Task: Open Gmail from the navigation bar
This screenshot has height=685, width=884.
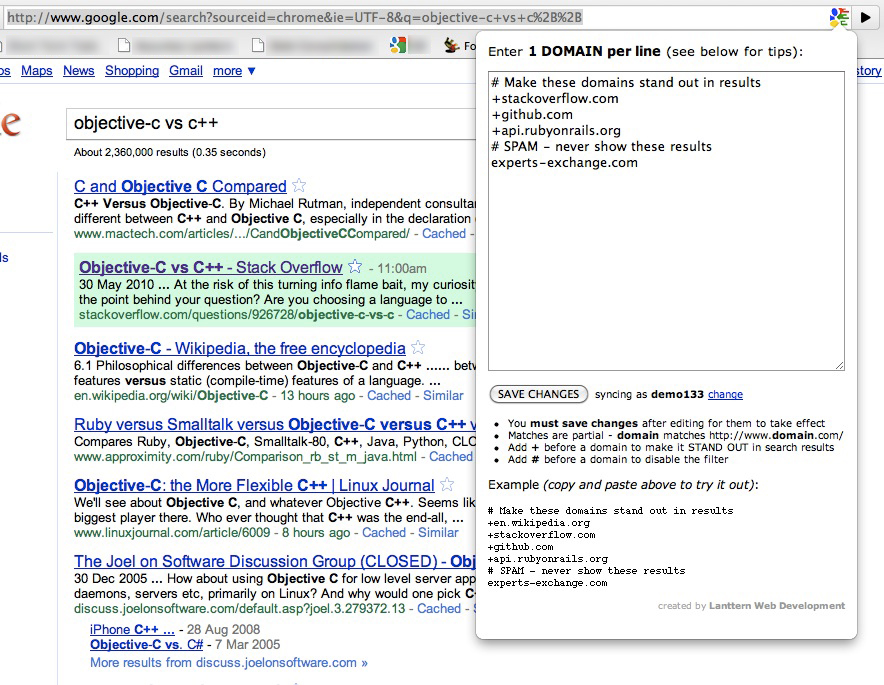Action: point(183,70)
